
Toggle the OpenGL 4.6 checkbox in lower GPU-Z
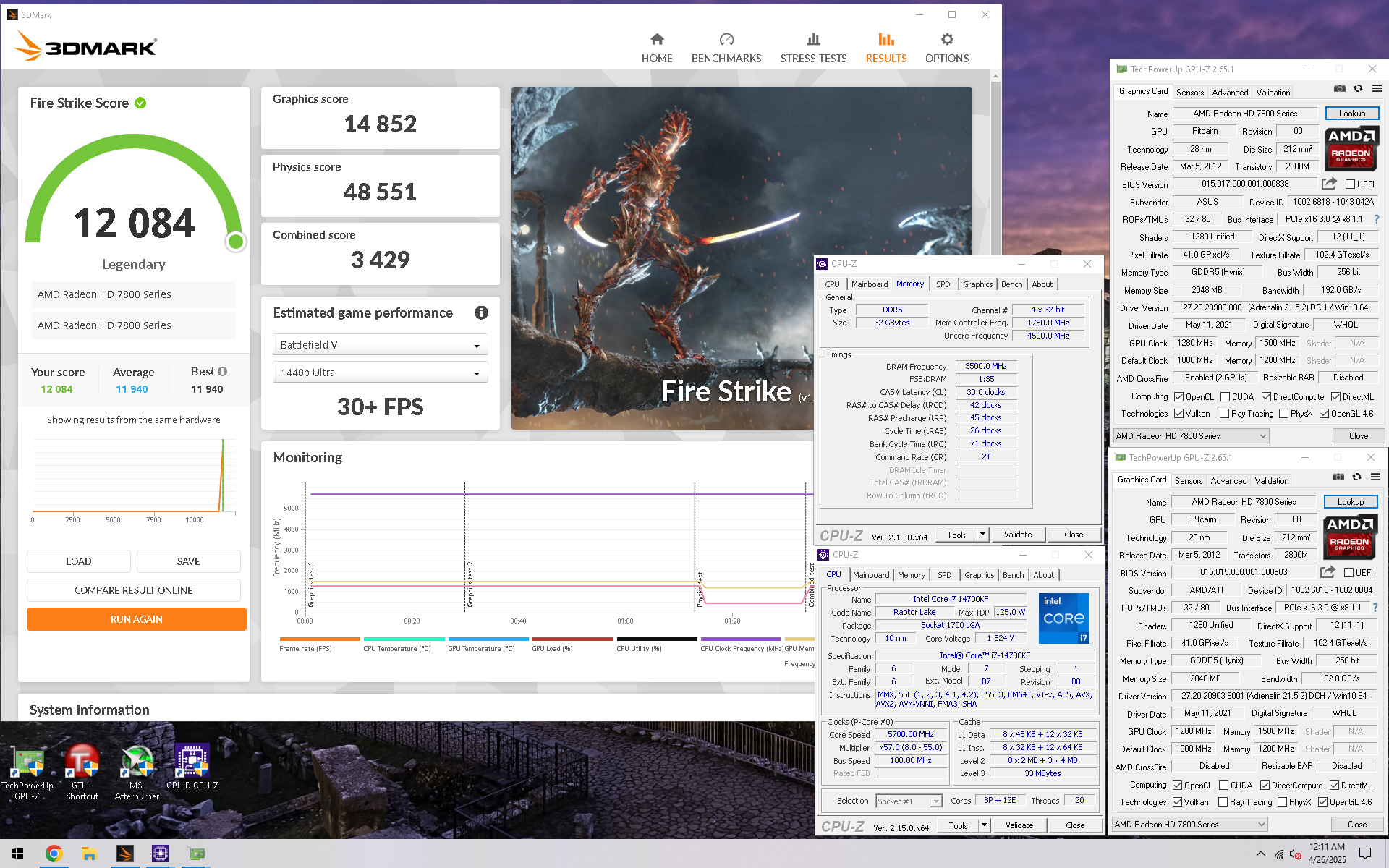point(1322,802)
